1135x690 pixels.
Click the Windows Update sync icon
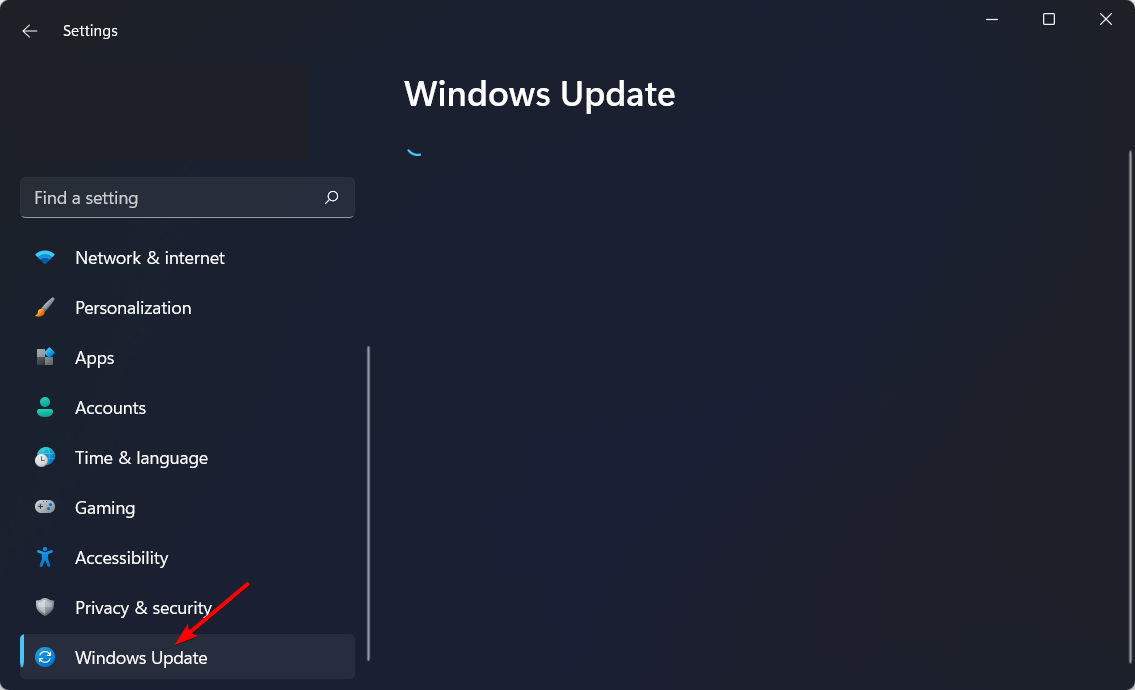45,657
